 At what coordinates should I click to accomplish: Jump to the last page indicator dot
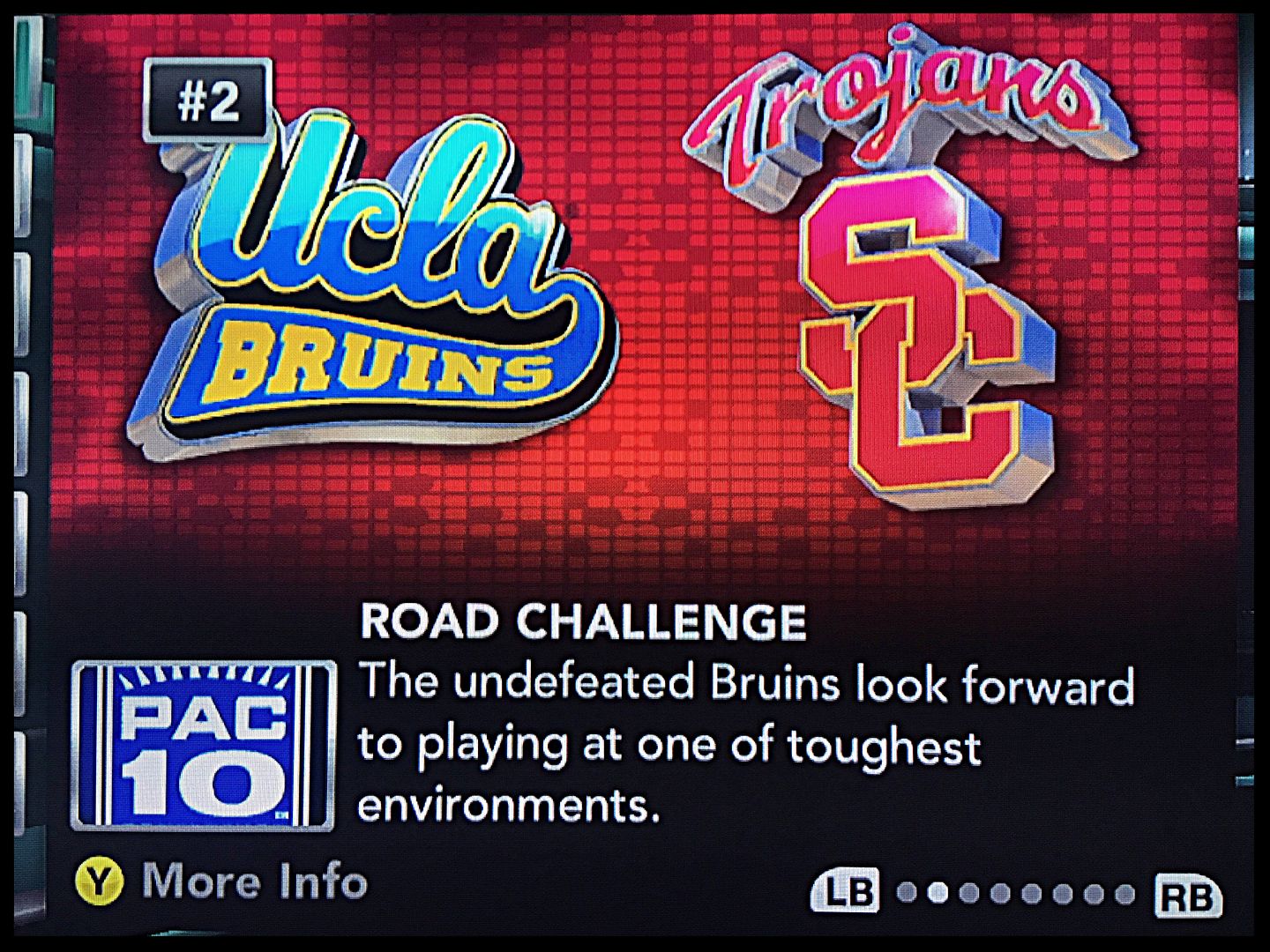(1124, 894)
